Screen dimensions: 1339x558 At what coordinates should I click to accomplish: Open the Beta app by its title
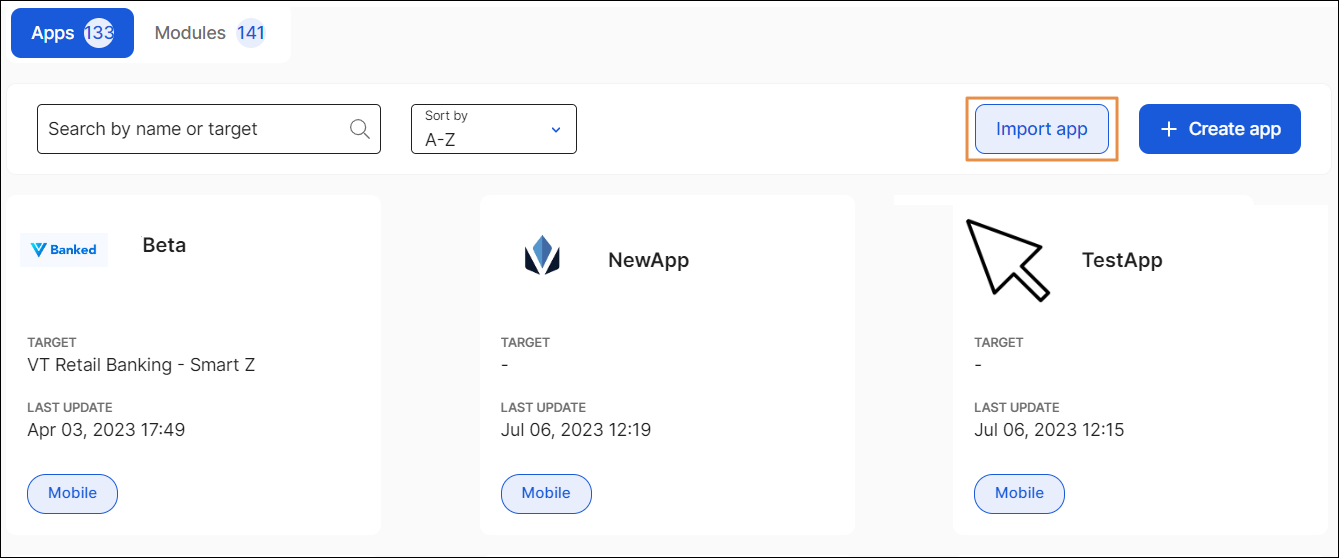(x=164, y=246)
